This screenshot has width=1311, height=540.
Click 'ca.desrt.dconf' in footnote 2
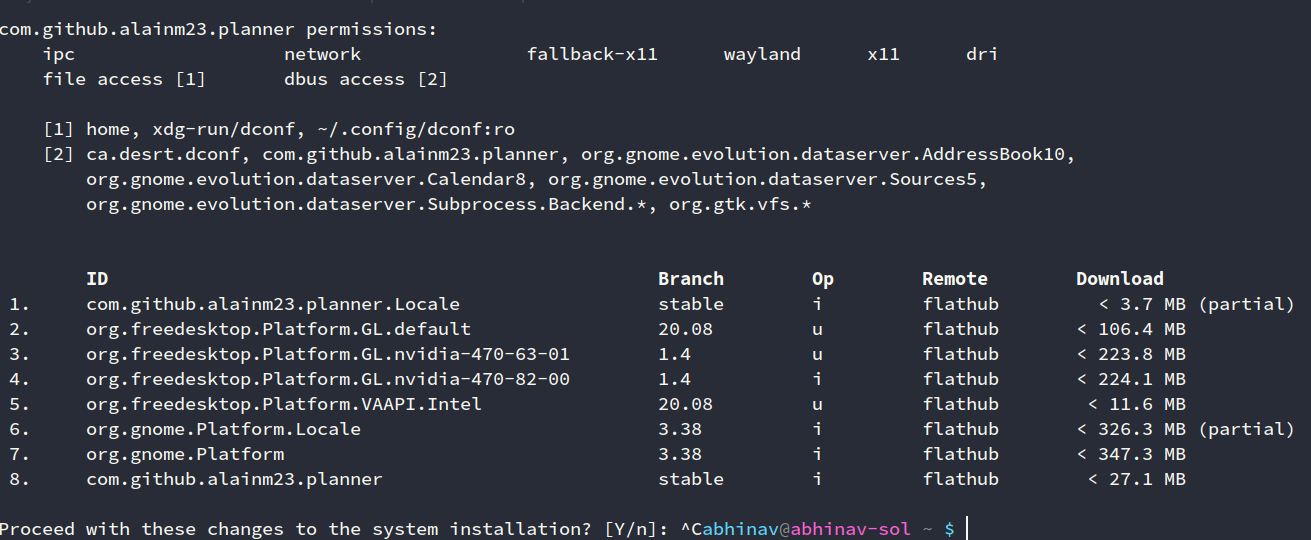(x=163, y=154)
